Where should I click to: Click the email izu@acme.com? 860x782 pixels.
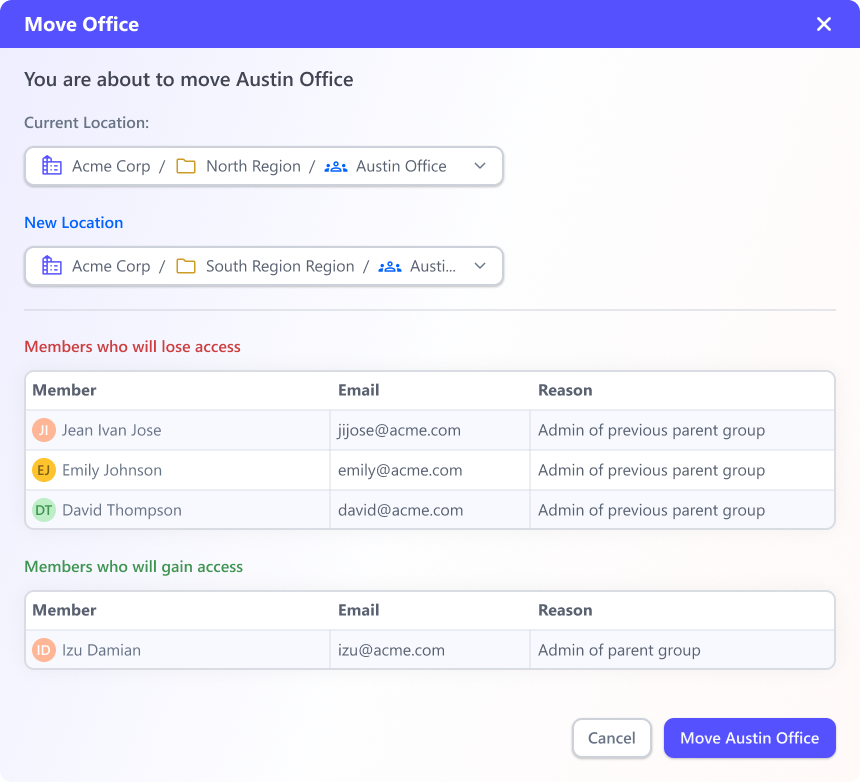[391, 650]
